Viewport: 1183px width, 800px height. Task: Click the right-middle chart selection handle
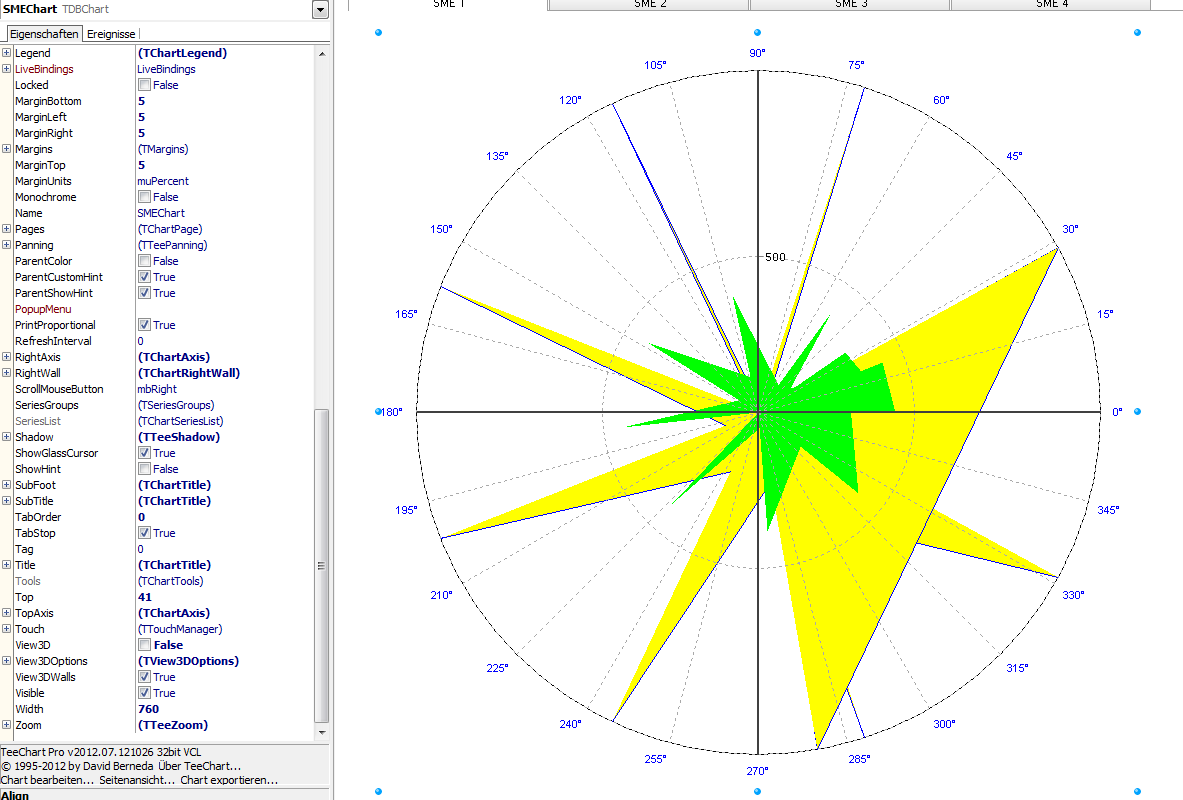(1138, 411)
